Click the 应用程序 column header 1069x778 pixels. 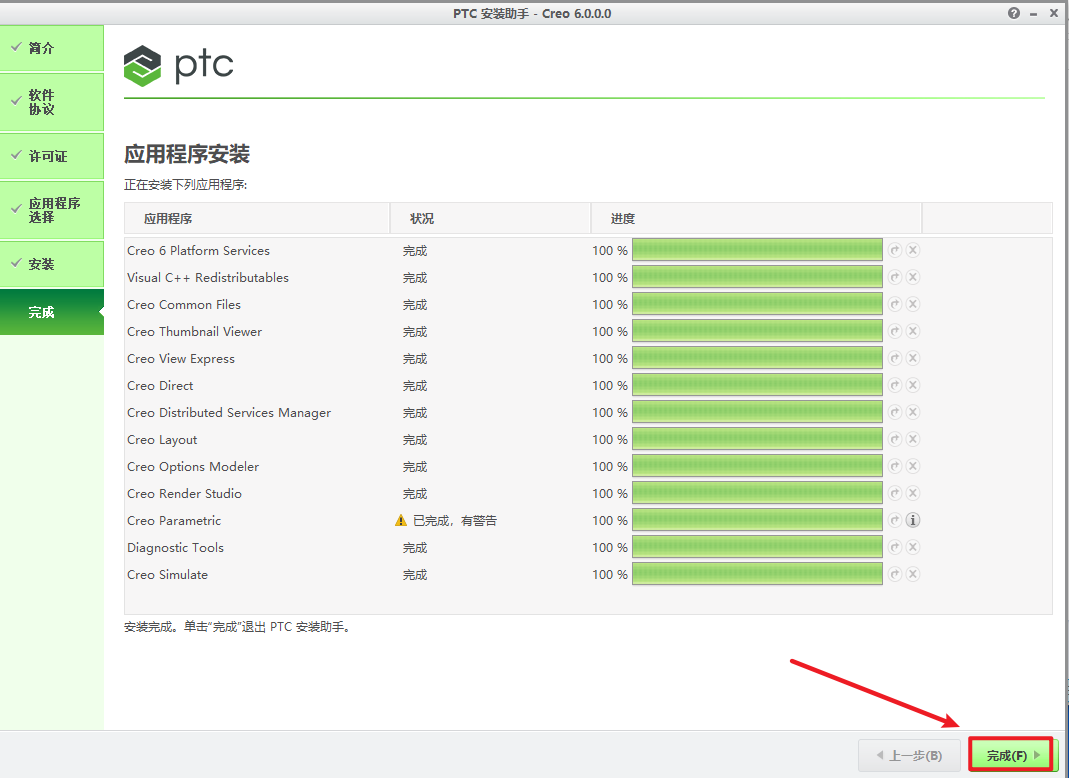tap(168, 218)
